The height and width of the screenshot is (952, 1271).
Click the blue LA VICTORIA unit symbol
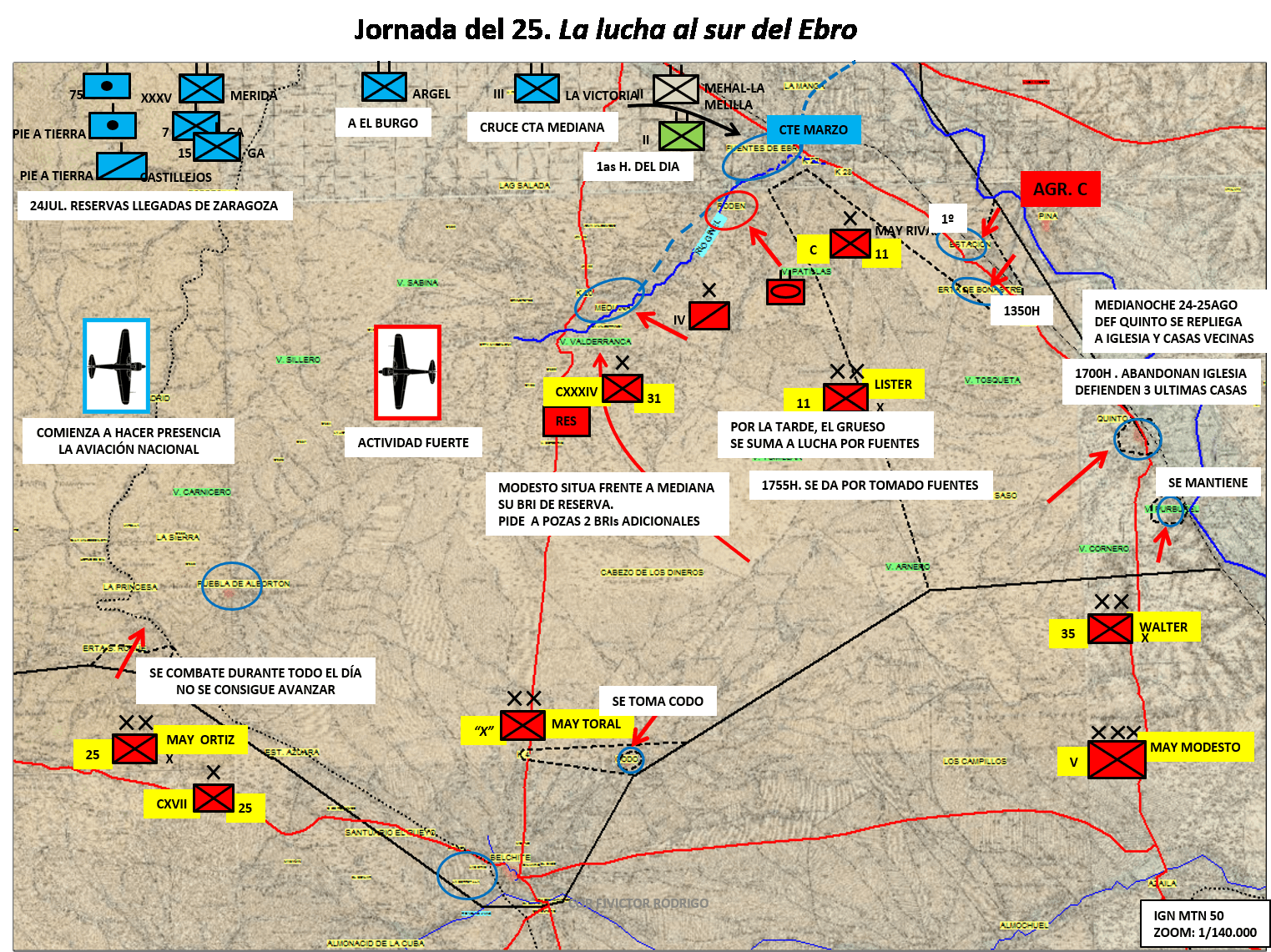(537, 88)
